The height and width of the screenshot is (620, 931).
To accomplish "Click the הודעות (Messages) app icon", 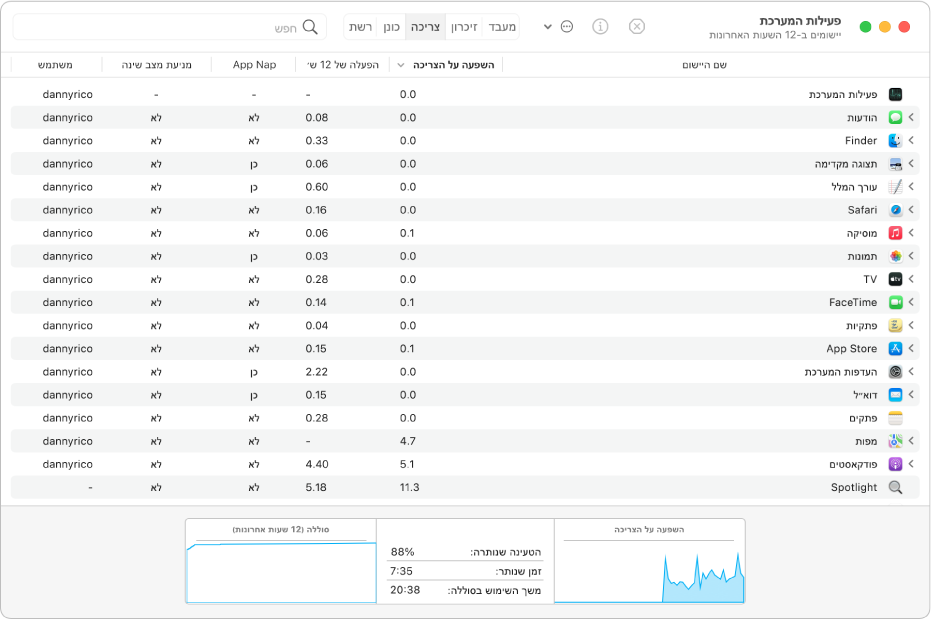I will coord(895,118).
